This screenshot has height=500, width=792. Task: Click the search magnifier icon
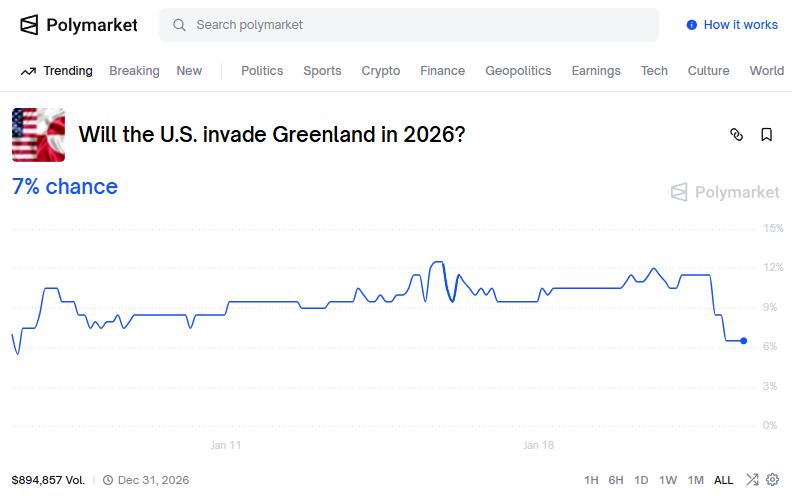(180, 25)
